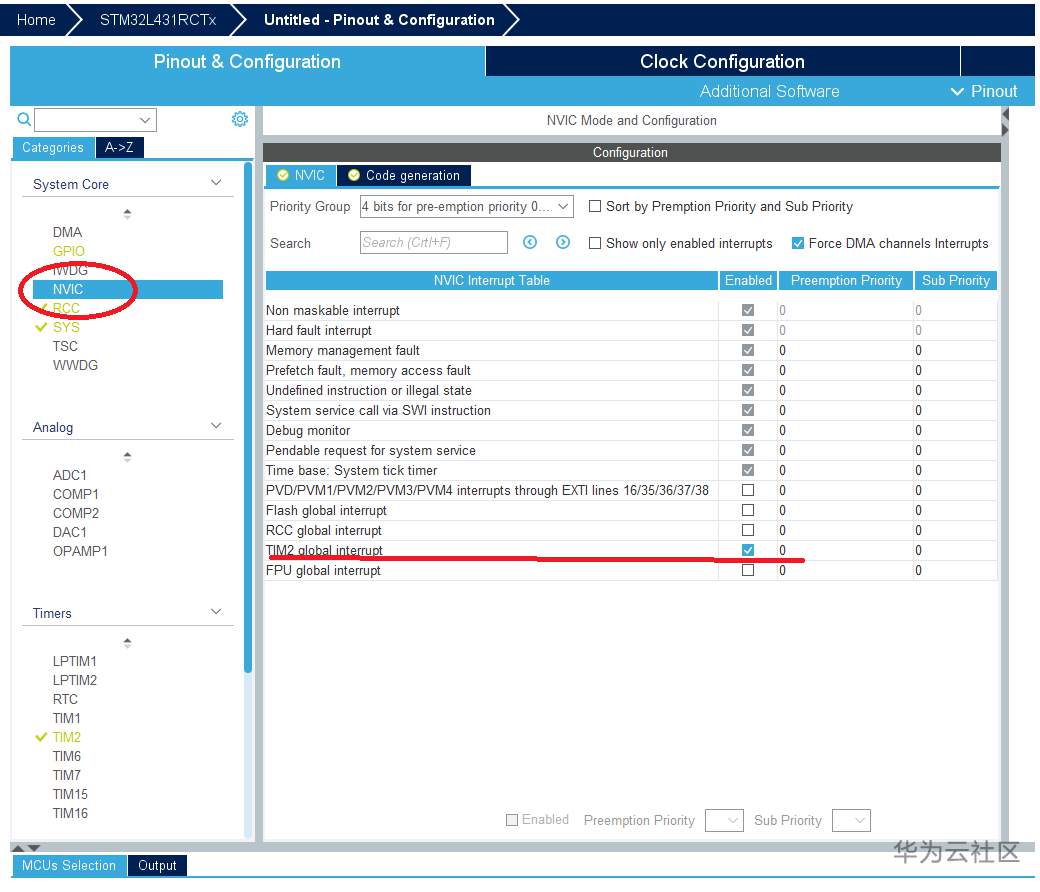Select DMA in System Core list
Image resolution: width=1040 pixels, height=892 pixels.
(x=68, y=232)
